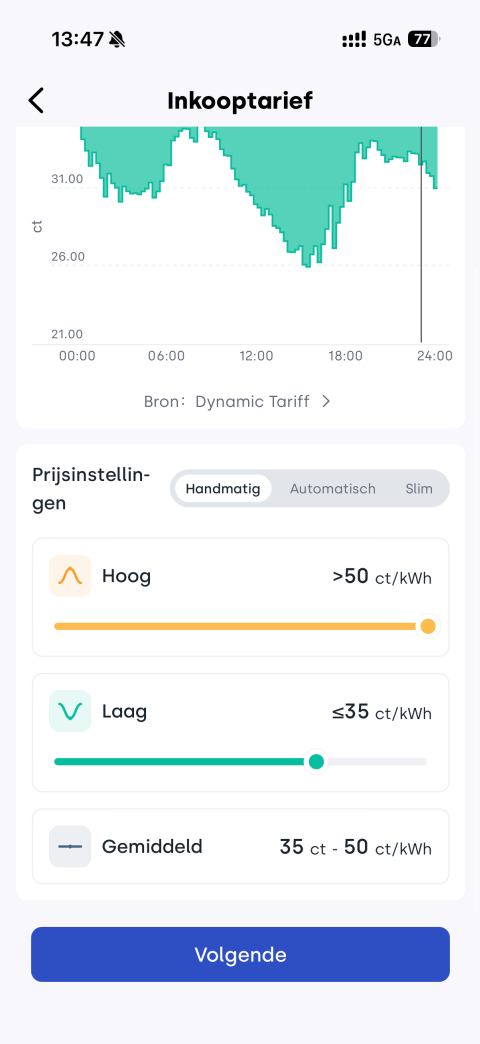Screen dimensions: 480x1044
Task: Tap the Volgende button
Action: point(240,954)
